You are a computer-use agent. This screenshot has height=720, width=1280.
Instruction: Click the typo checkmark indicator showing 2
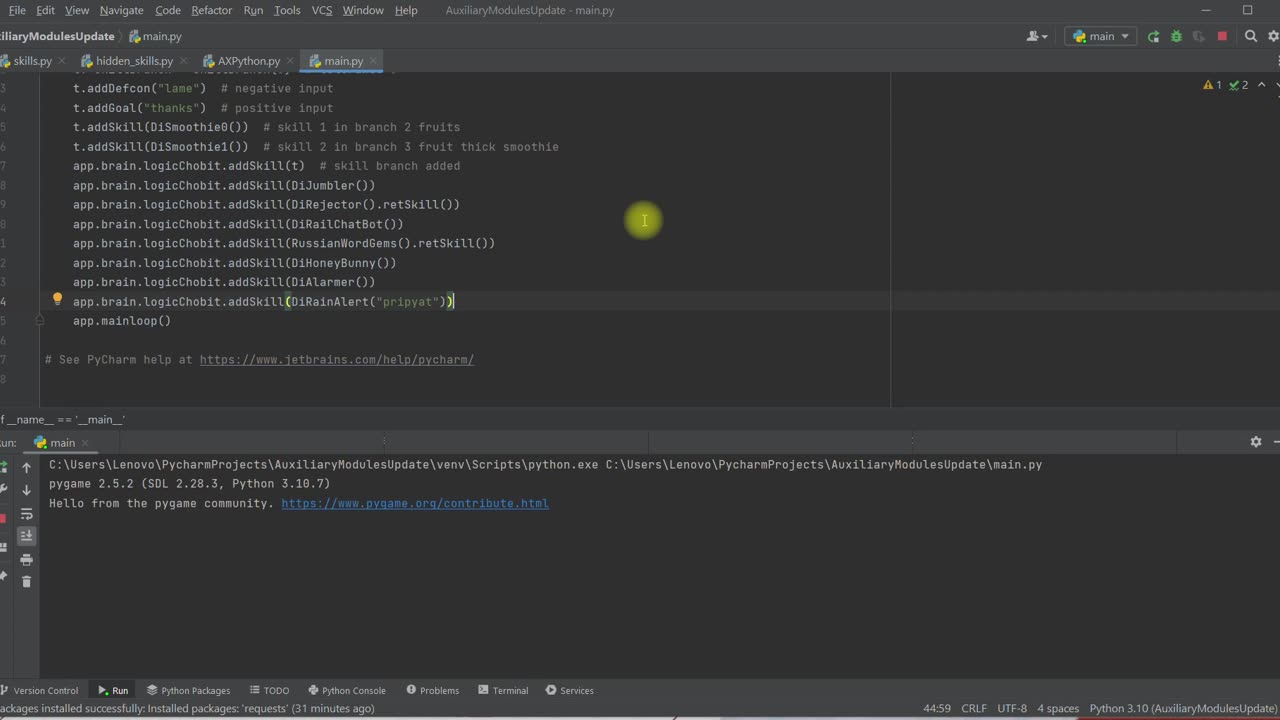click(1238, 86)
